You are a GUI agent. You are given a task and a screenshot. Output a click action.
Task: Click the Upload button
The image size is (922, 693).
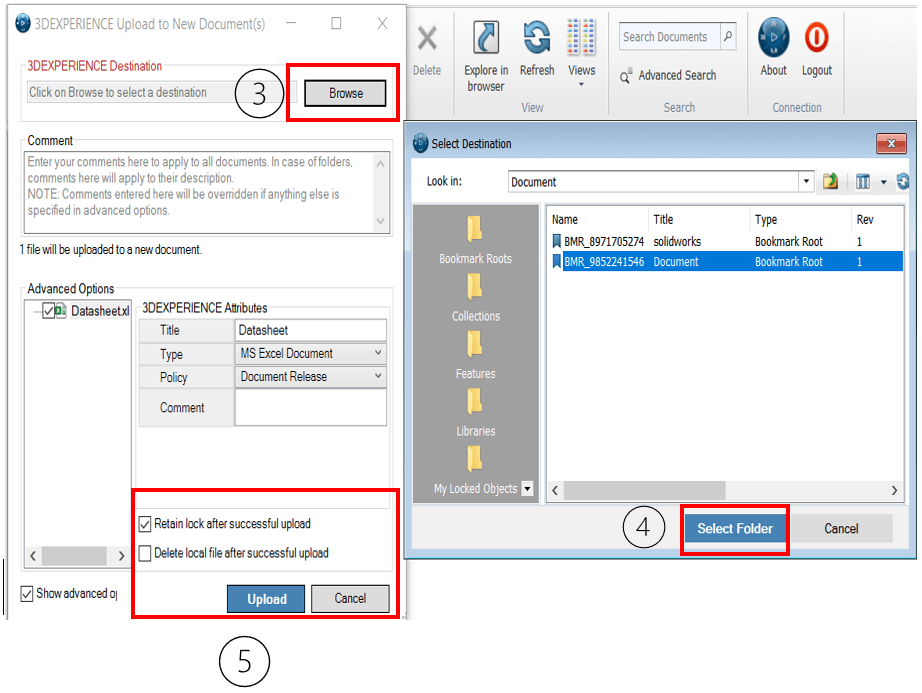266,599
